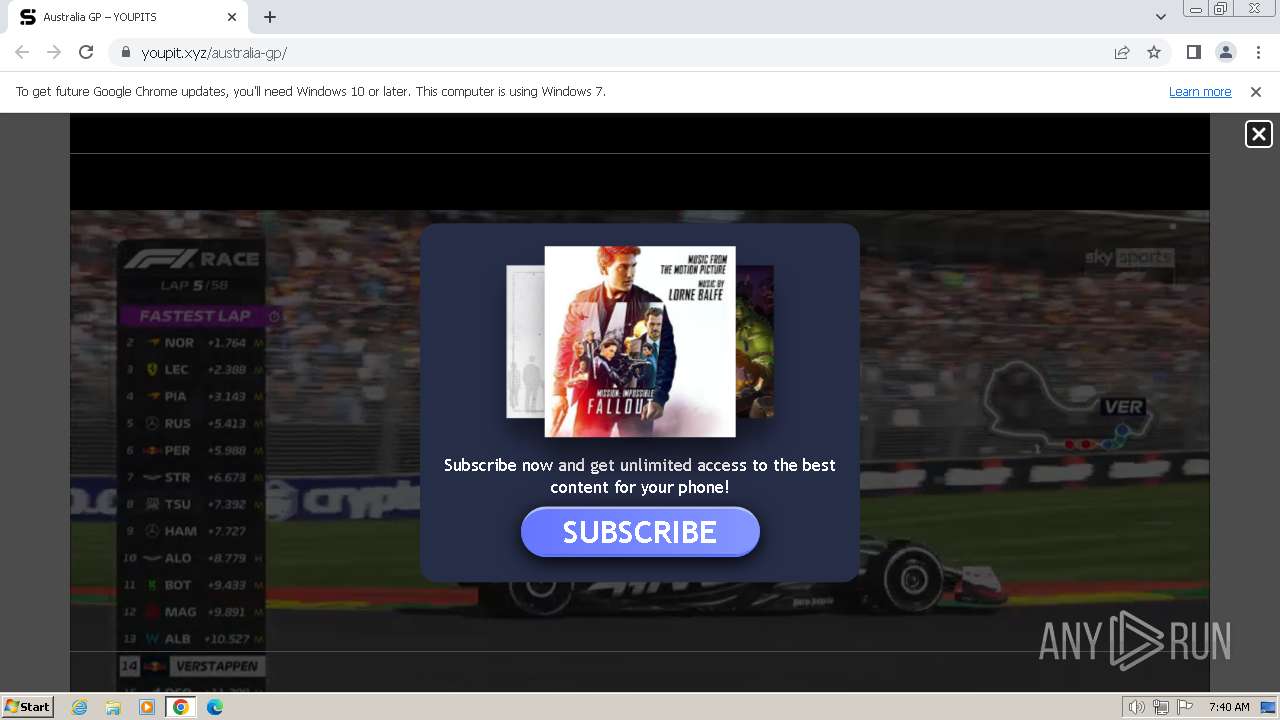Open the Learn more link
Viewport: 1280px width, 720px height.
1200,91
